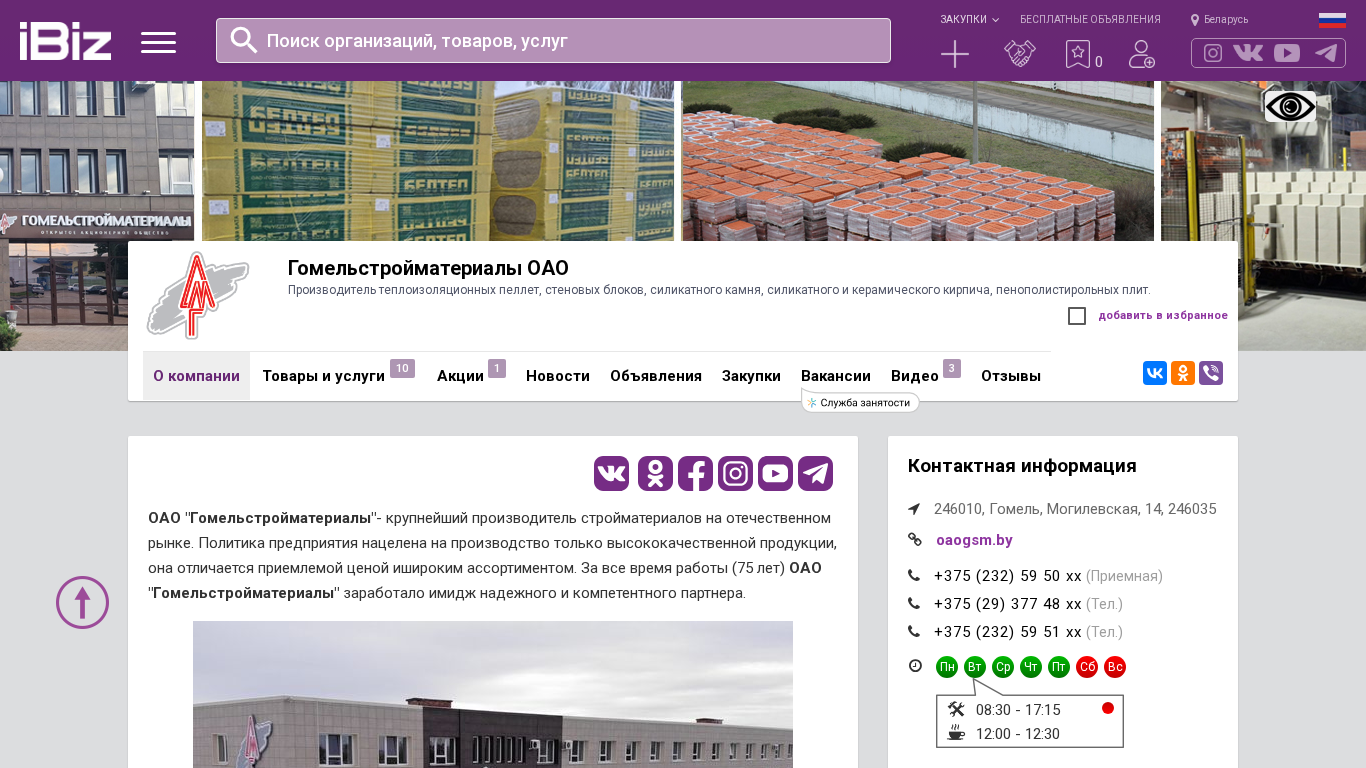Select Monday (Пн) schedule circle
Screen dimensions: 1366x768
(x=947, y=667)
